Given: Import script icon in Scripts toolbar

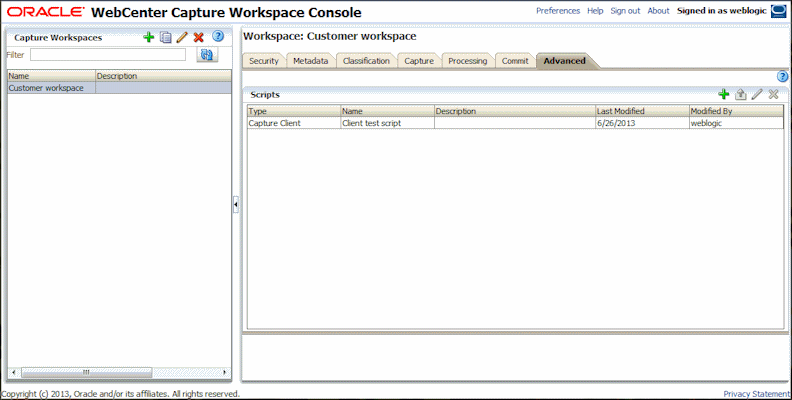Looking at the screenshot, I should 740,94.
